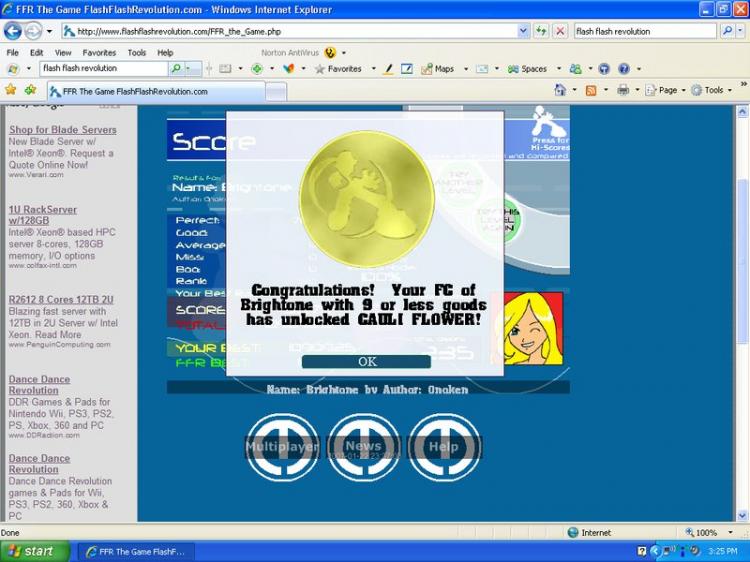Click the Maps toolbar button
The width and height of the screenshot is (750, 562).
[x=437, y=69]
